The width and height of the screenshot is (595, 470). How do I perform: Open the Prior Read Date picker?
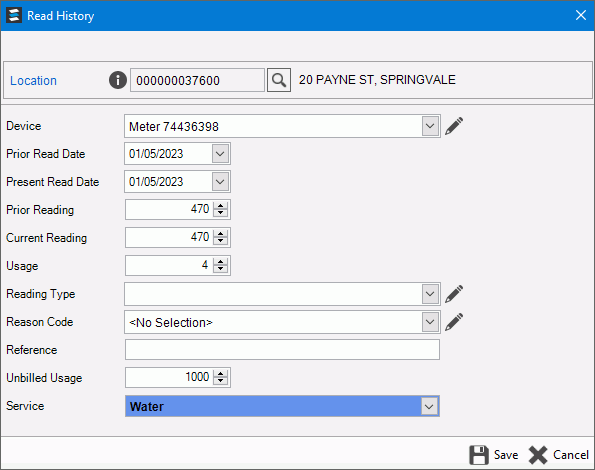click(x=220, y=154)
